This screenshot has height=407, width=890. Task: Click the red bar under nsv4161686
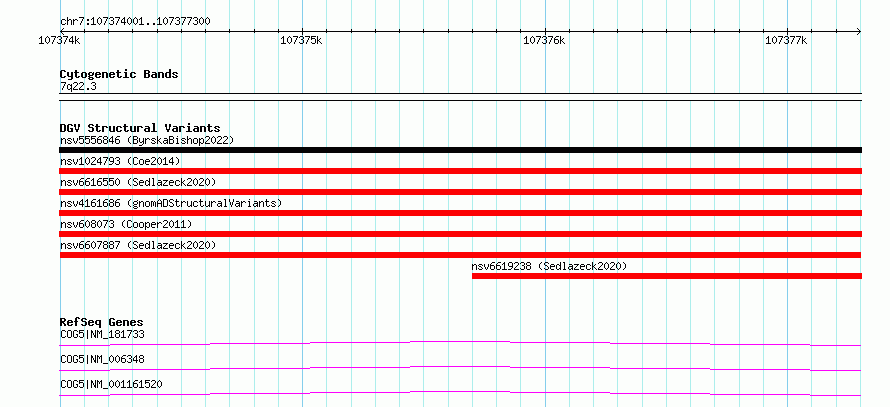(x=460, y=213)
